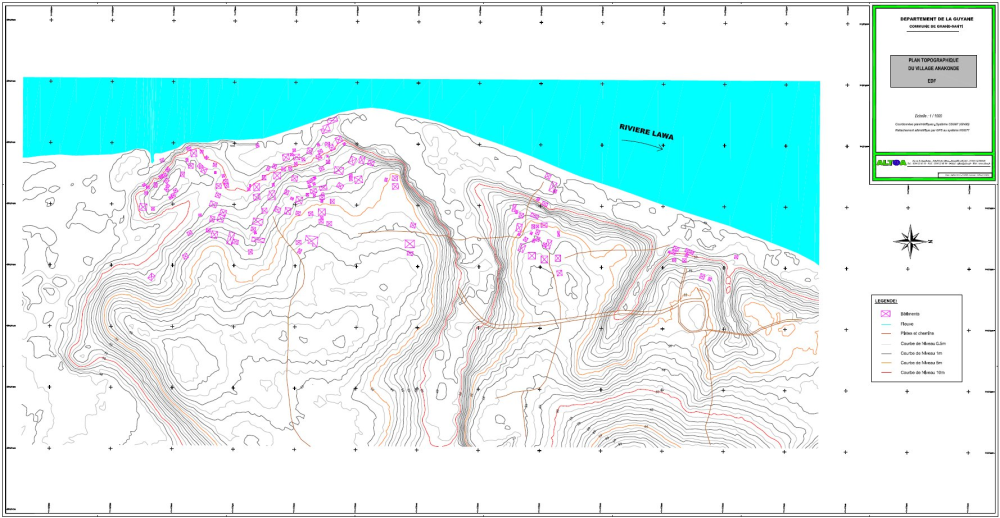The width and height of the screenshot is (1000, 518).
Task: Click the cyan Fleuve line in the legend
Action: click(885, 324)
